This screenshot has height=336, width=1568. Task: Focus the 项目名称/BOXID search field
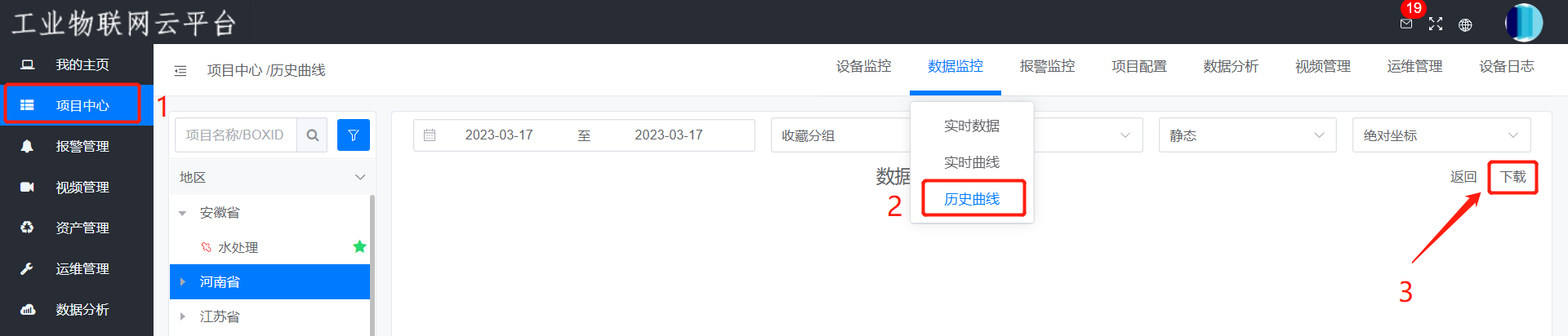(236, 135)
